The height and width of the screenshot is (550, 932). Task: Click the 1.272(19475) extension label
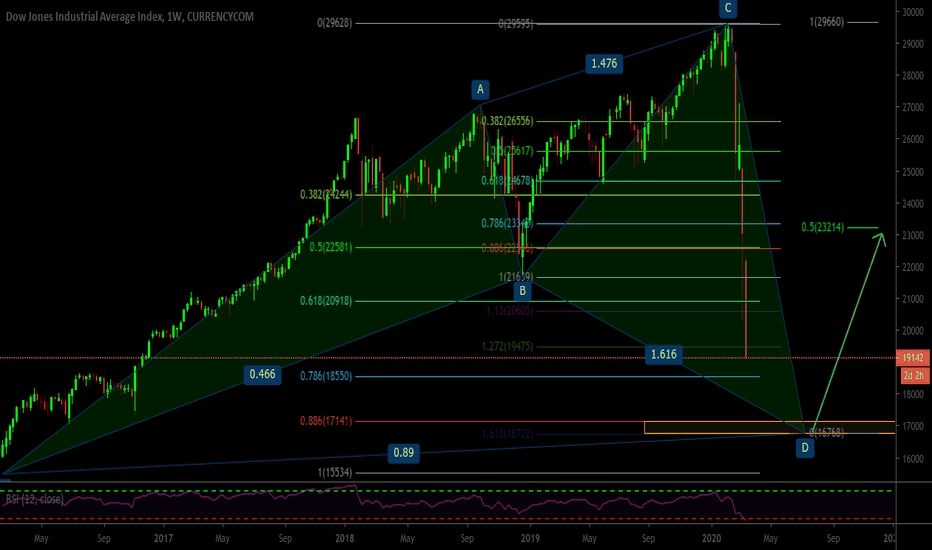pyautogui.click(x=507, y=346)
